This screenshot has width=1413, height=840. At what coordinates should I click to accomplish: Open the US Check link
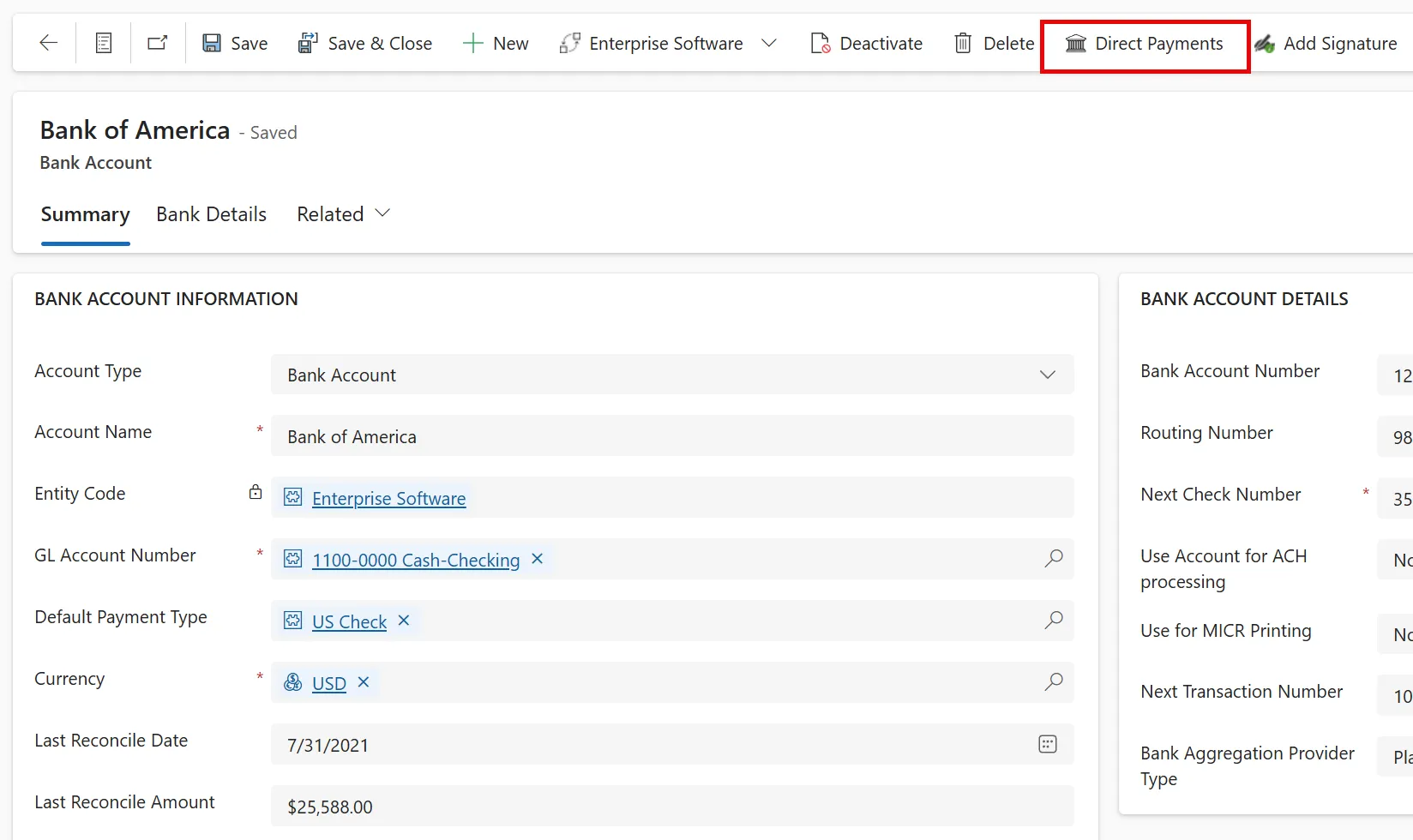pyautogui.click(x=350, y=621)
